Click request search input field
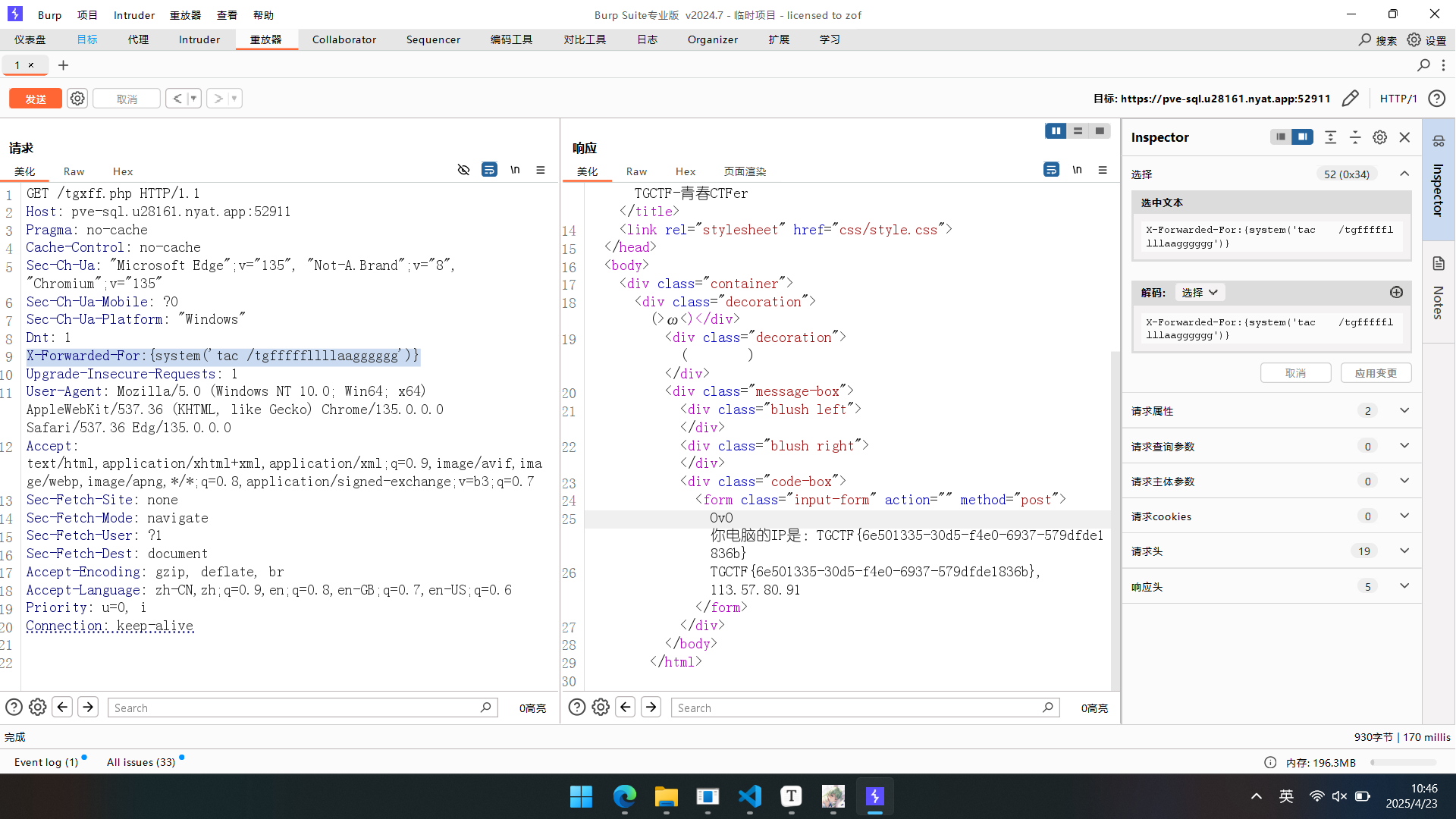 (303, 708)
